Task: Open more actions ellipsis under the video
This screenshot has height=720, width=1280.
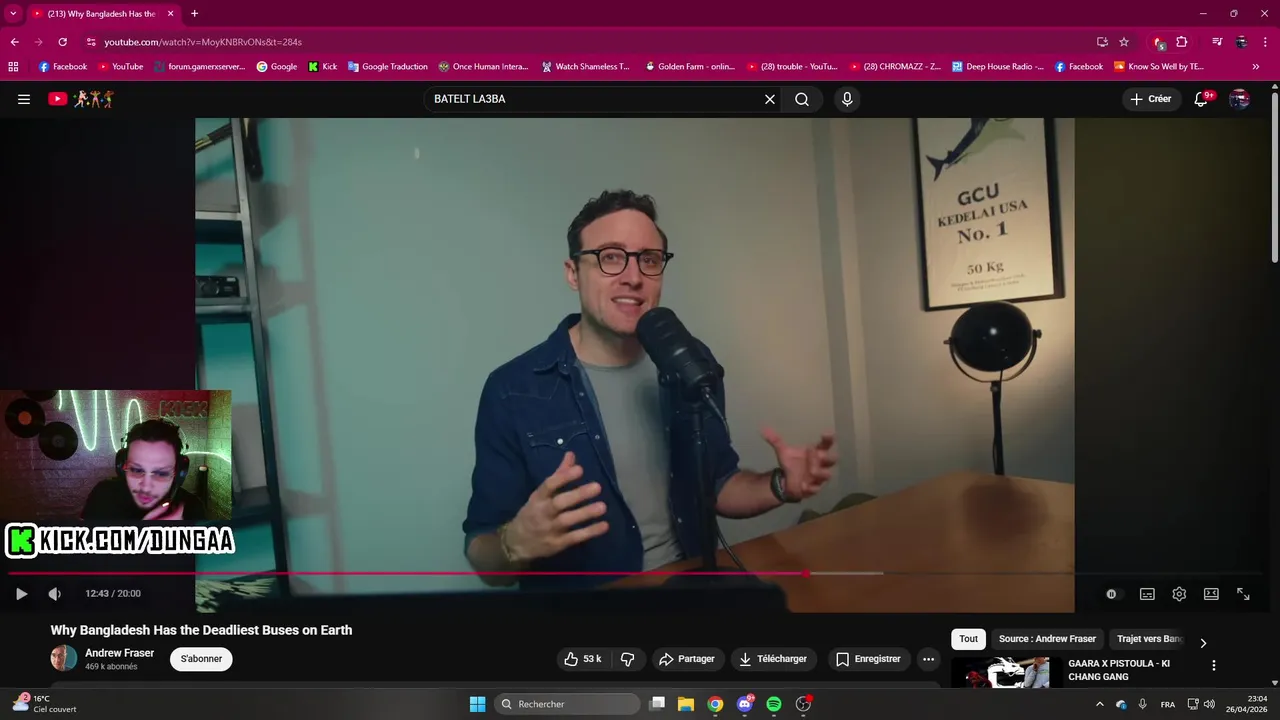Action: [928, 659]
